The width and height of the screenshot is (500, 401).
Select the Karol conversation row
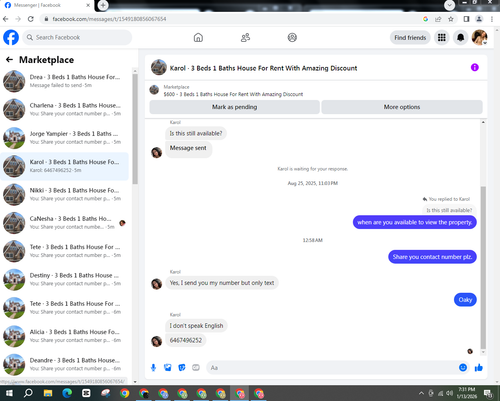click(x=64, y=166)
